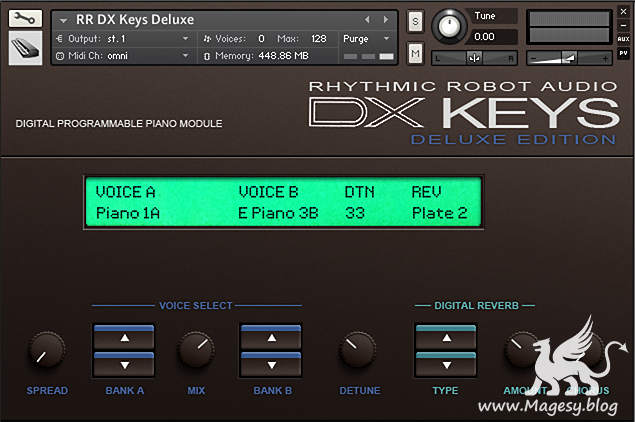
Task: Click the Detune knob
Action: [x=357, y=350]
